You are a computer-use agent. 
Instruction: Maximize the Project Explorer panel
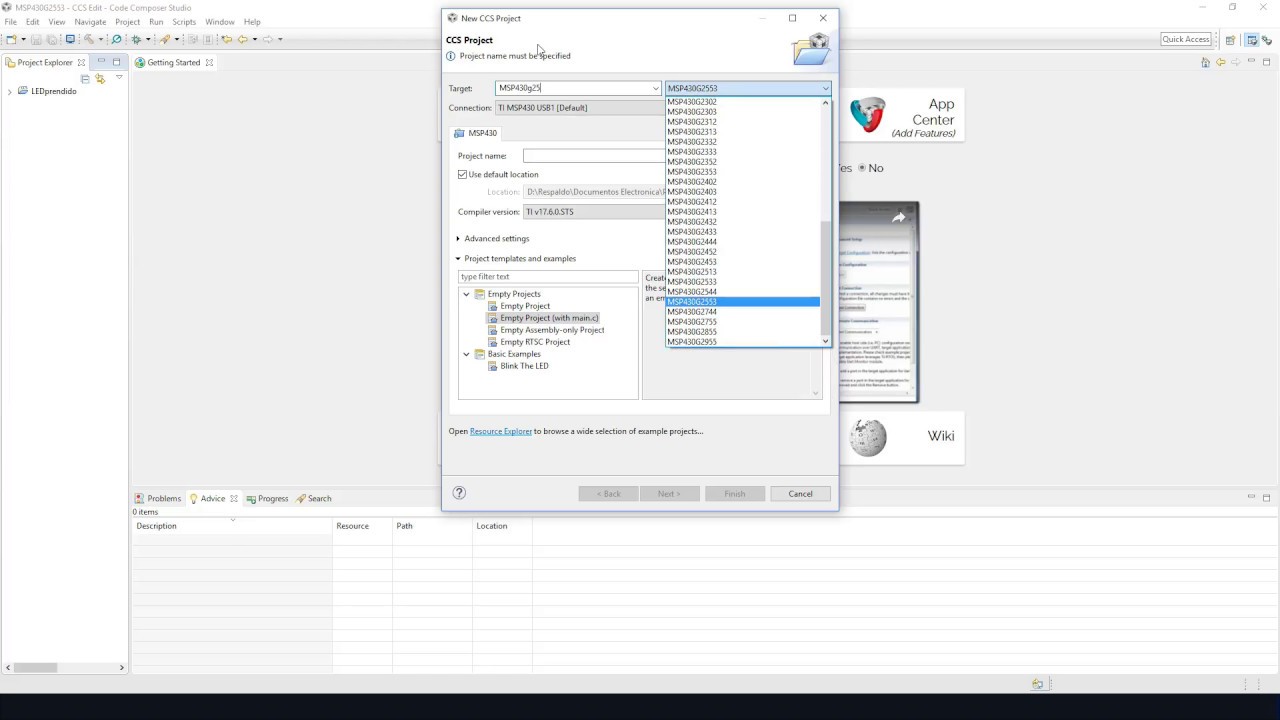(116, 62)
